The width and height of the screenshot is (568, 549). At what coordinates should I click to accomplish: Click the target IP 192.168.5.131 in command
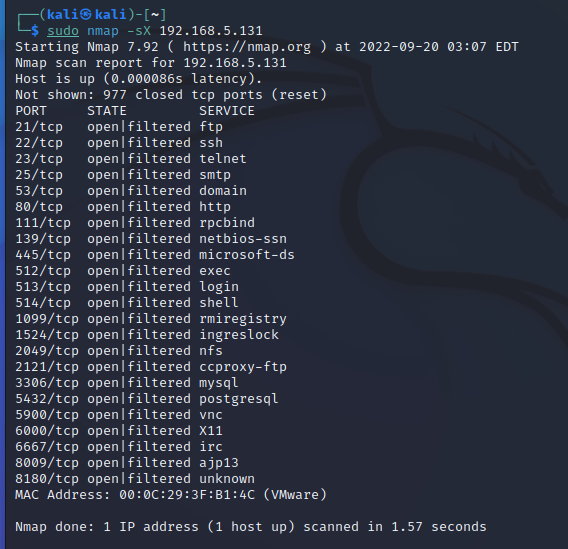coord(211,31)
